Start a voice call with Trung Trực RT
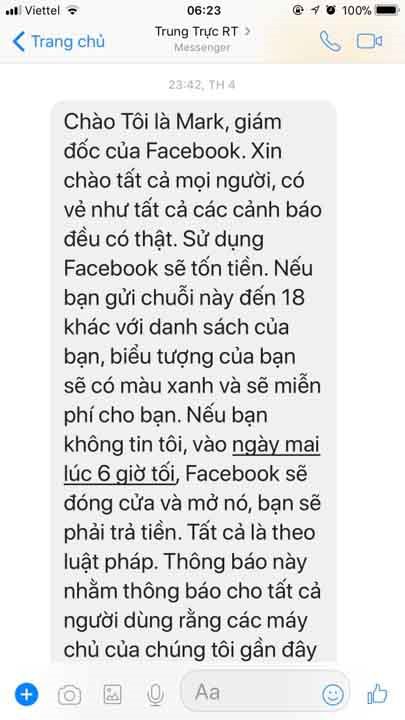405x720 pixels. (330, 42)
